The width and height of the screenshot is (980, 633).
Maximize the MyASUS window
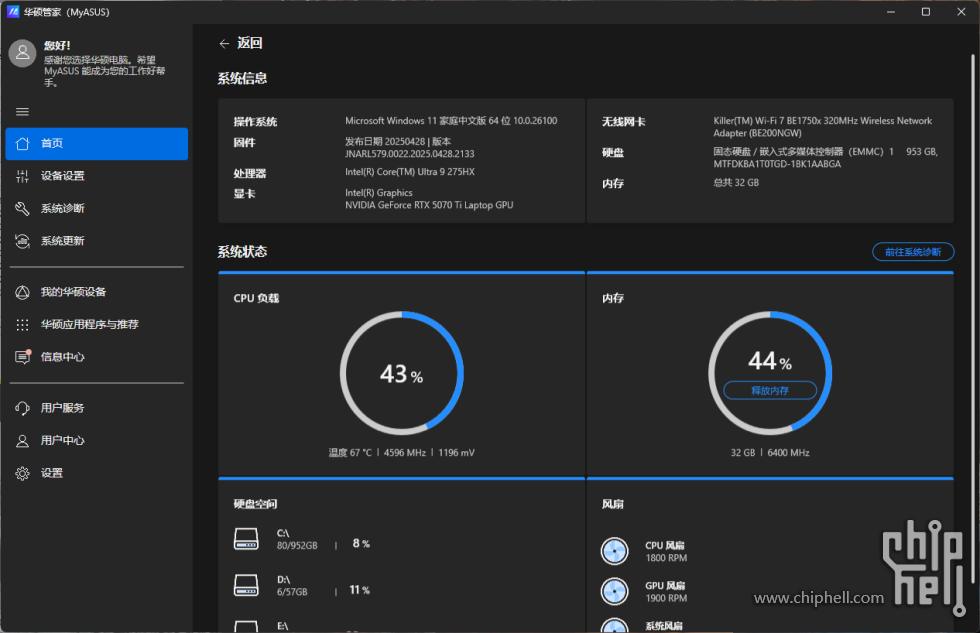926,12
